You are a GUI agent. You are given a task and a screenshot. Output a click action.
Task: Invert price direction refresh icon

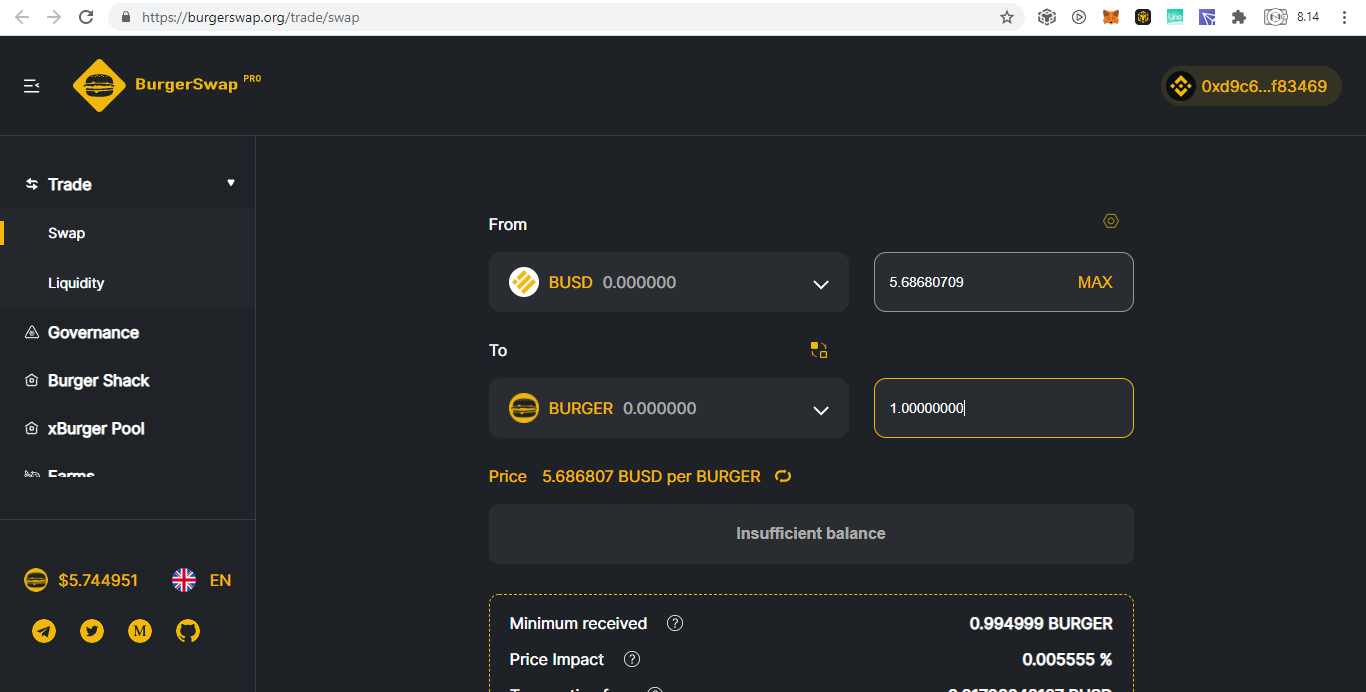[x=783, y=476]
